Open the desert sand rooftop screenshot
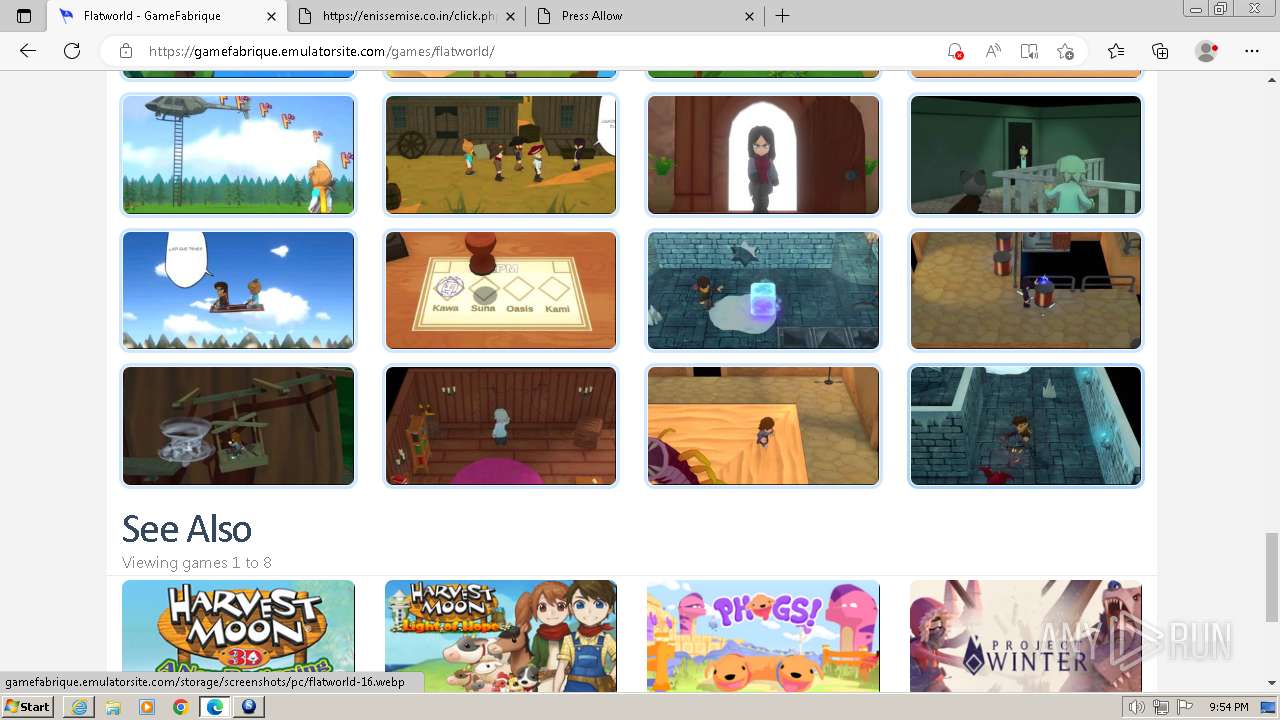Image resolution: width=1280 pixels, height=720 pixels. click(763, 426)
